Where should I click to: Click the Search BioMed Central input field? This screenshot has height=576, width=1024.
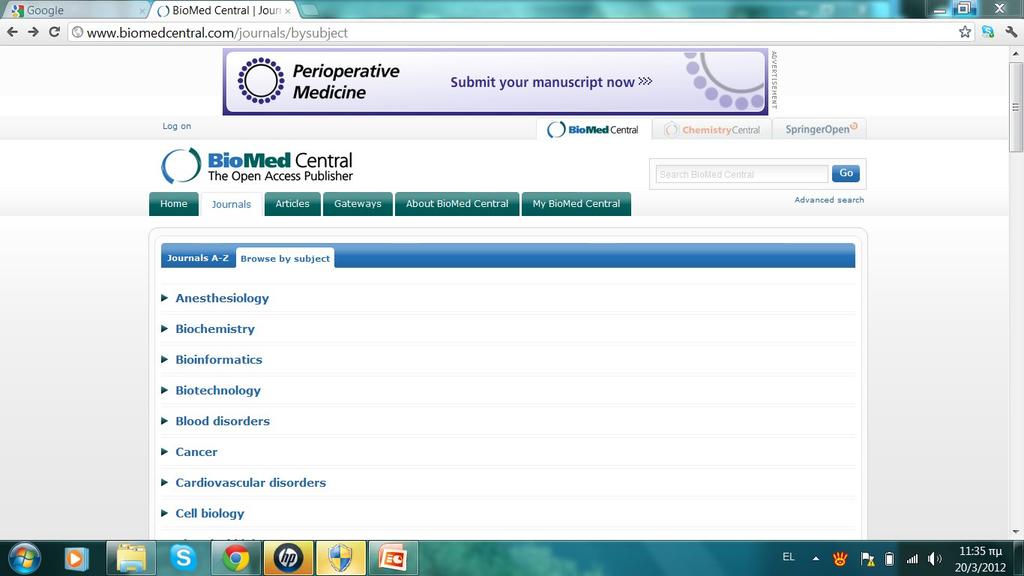742,174
